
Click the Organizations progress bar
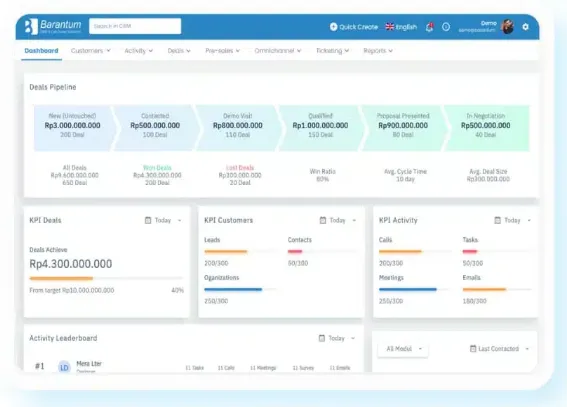click(x=240, y=289)
